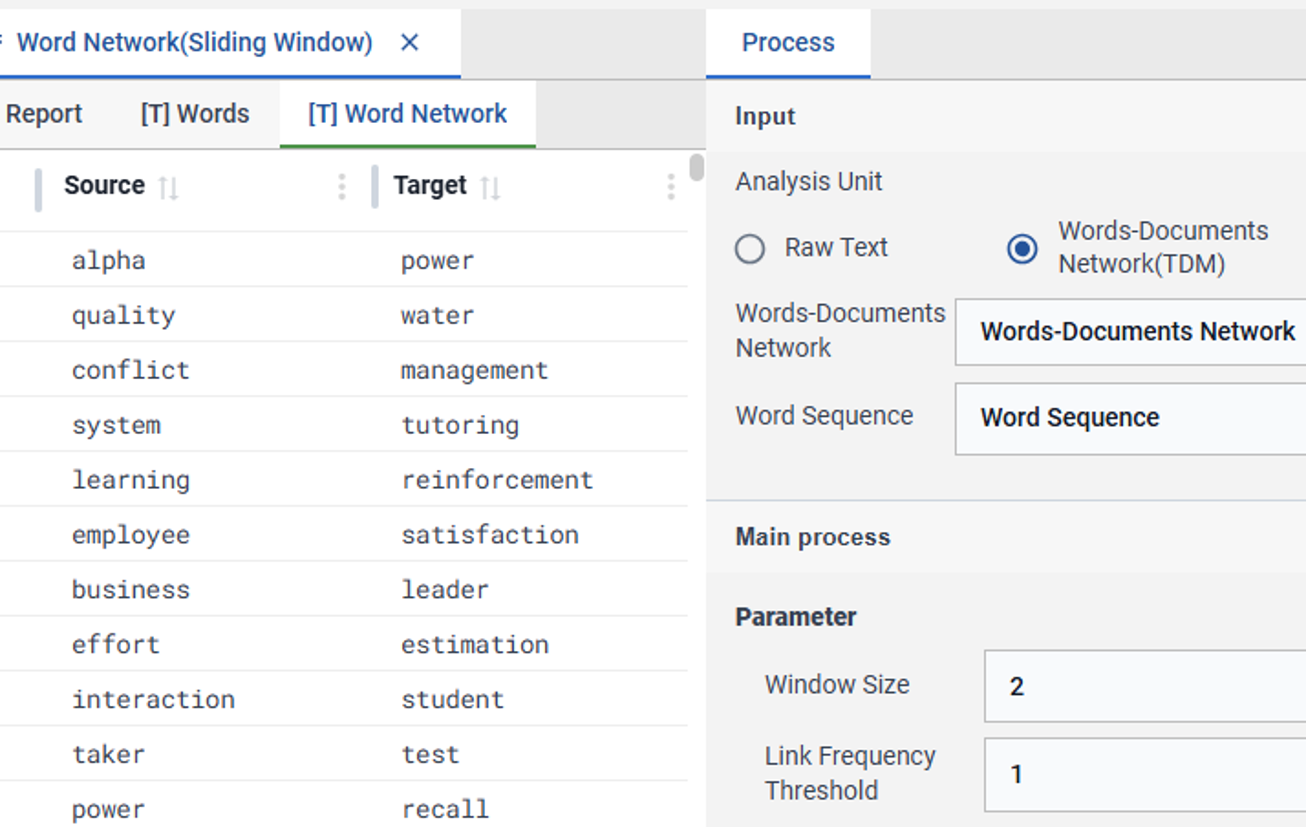Select the 'conflict' source cell
This screenshot has width=1306, height=827.
131,370
